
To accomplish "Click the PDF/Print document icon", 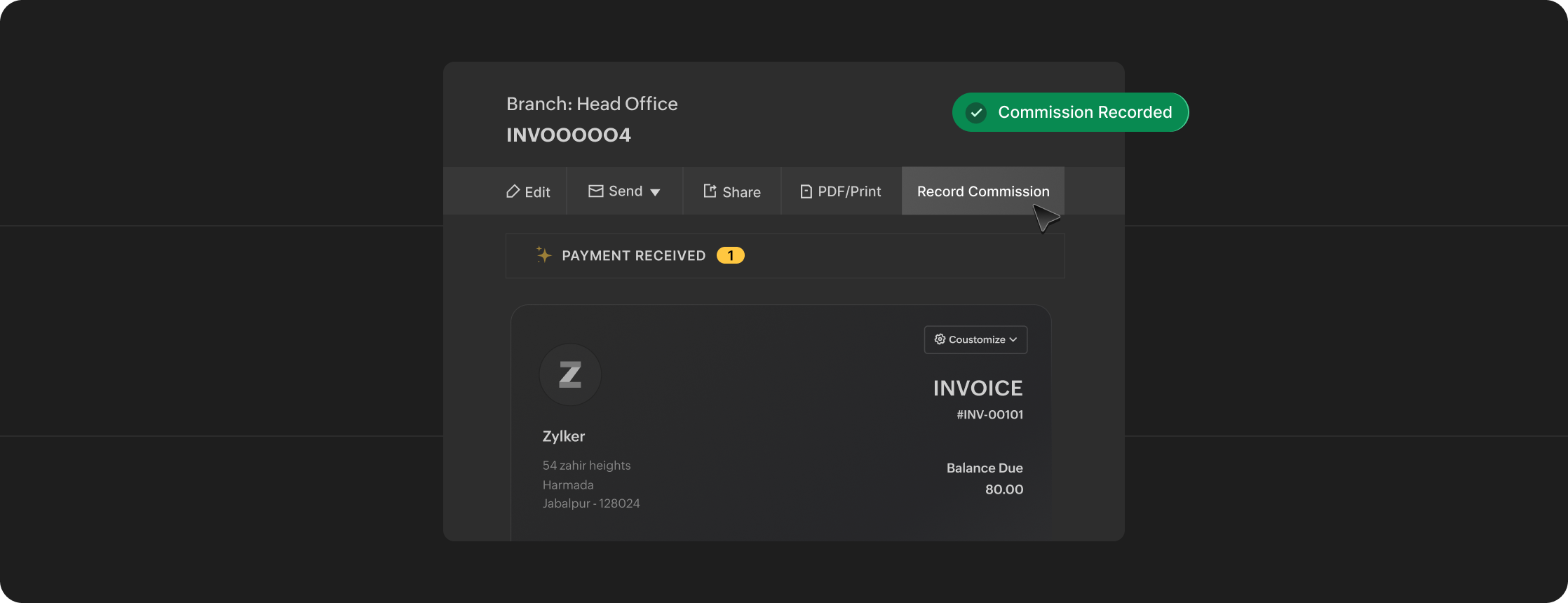I will tap(806, 191).
